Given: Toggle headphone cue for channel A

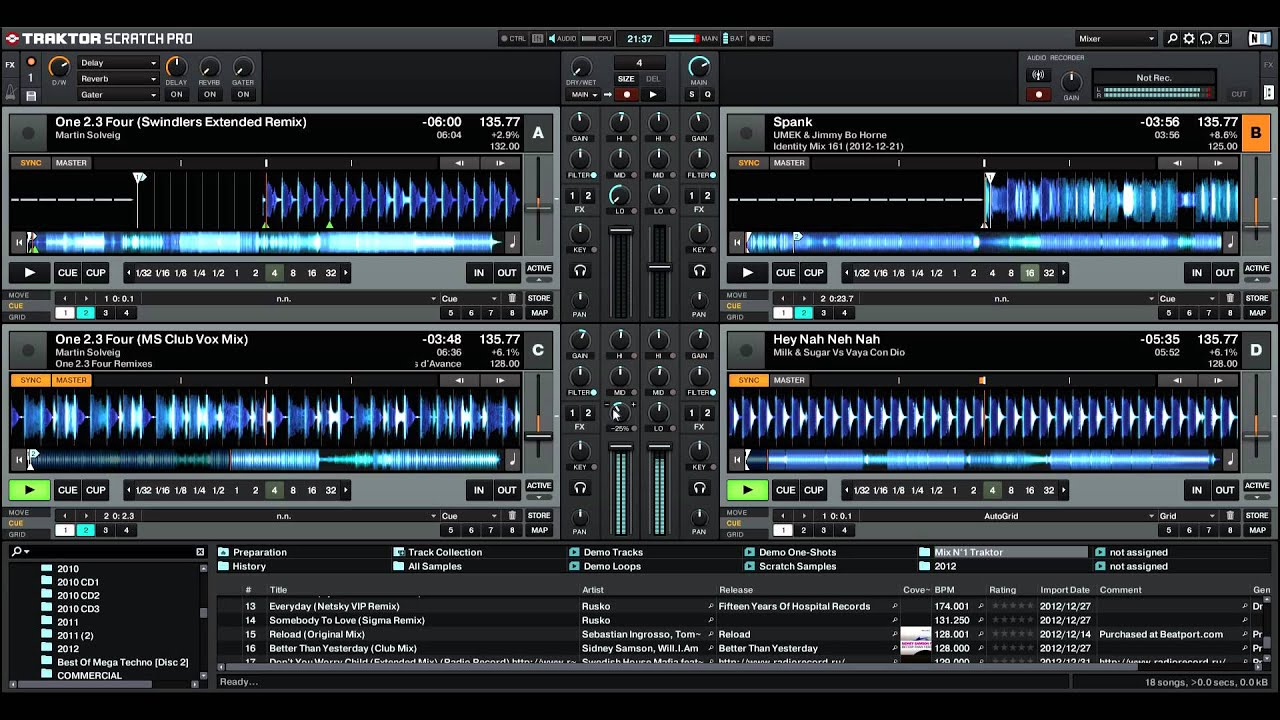Looking at the screenshot, I should tap(580, 271).
